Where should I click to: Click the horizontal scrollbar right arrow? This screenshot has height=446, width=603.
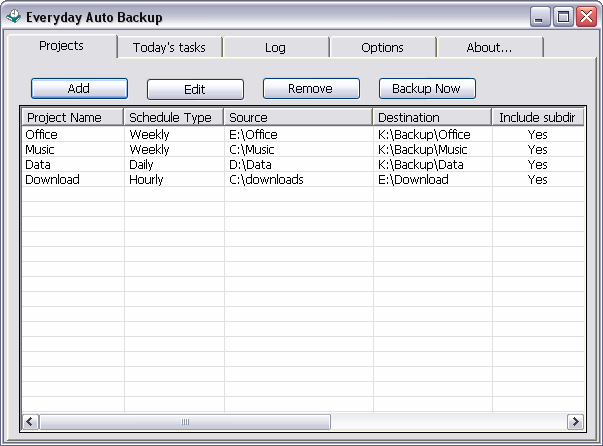click(x=575, y=421)
